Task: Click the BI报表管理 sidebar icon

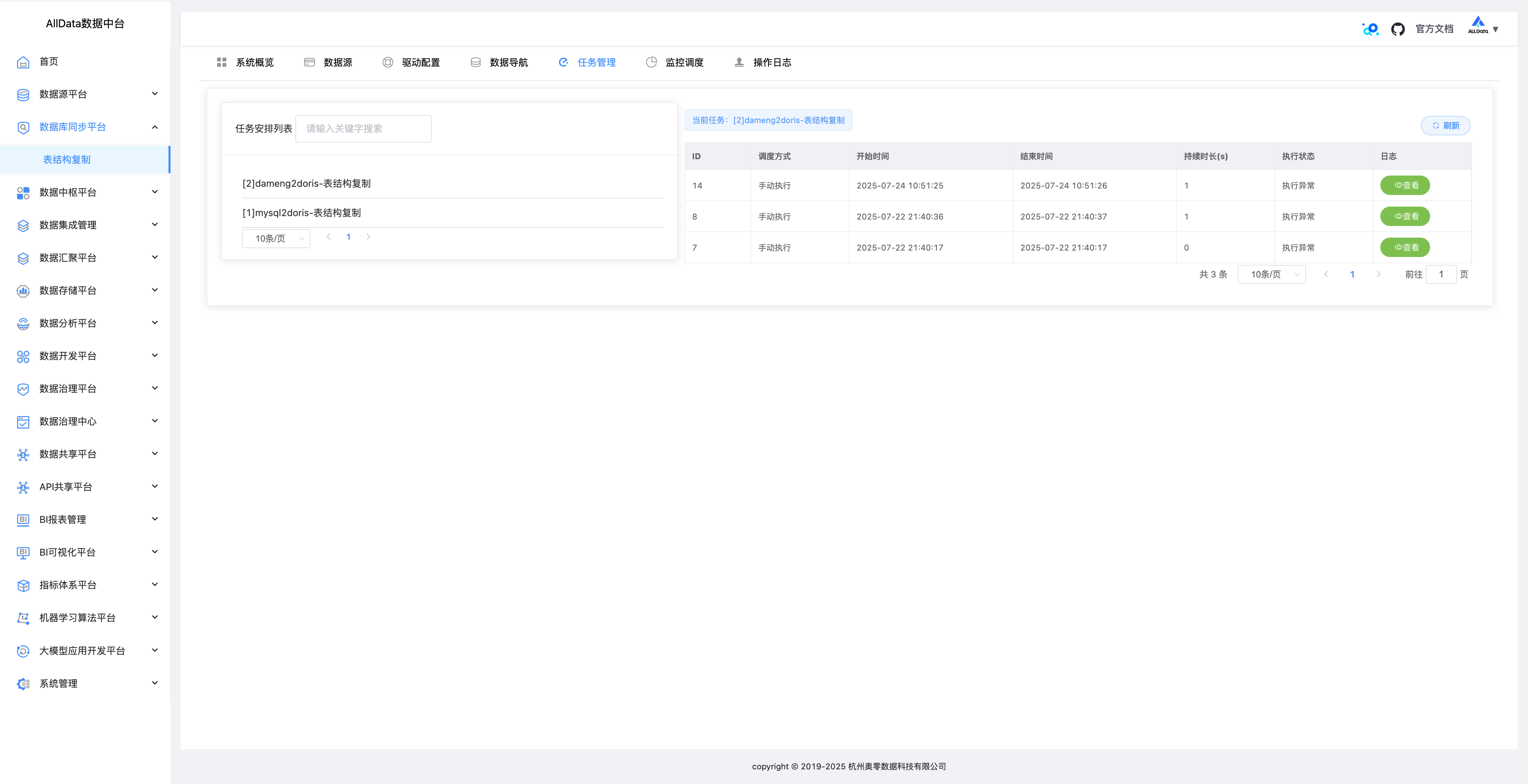Action: [x=23, y=520]
